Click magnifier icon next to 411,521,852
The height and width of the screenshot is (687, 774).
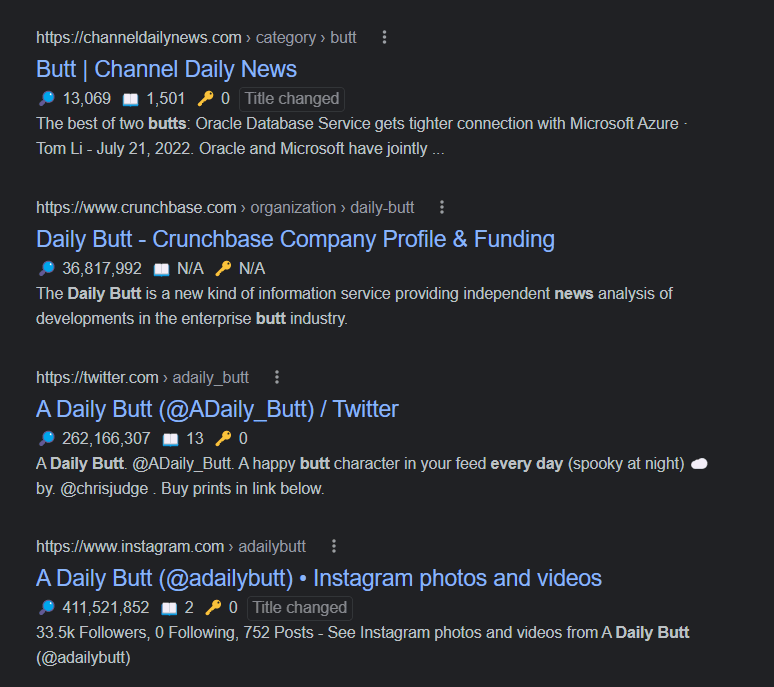[47, 608]
